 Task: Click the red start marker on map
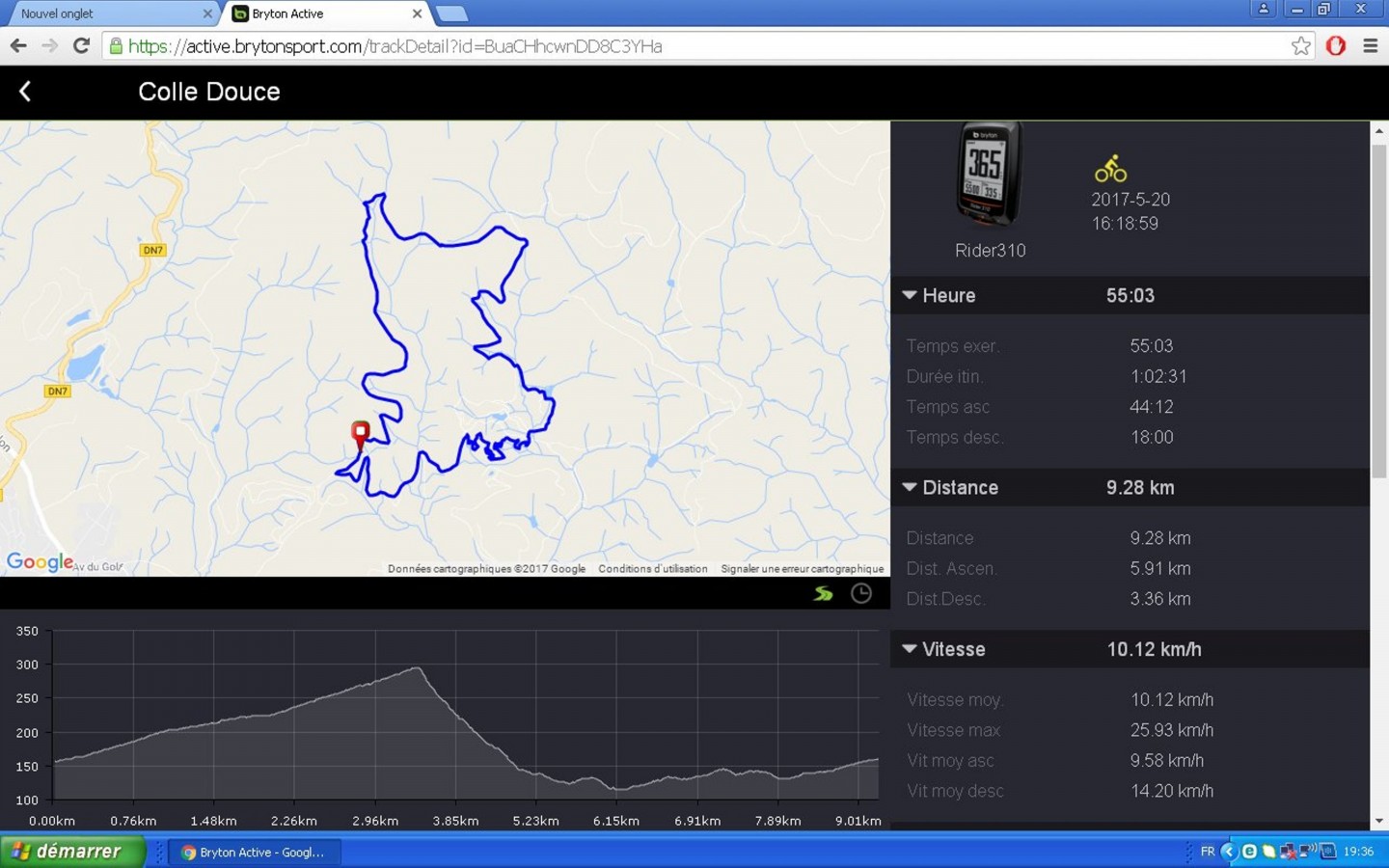(360, 434)
